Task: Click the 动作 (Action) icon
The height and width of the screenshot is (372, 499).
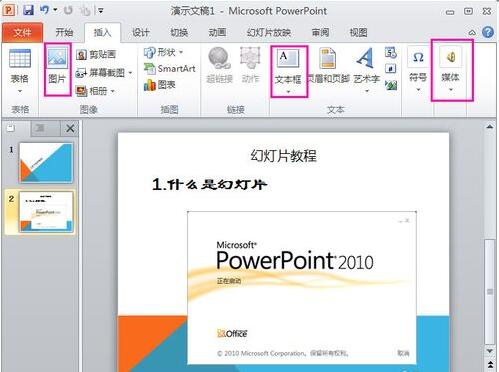Action: (x=250, y=57)
